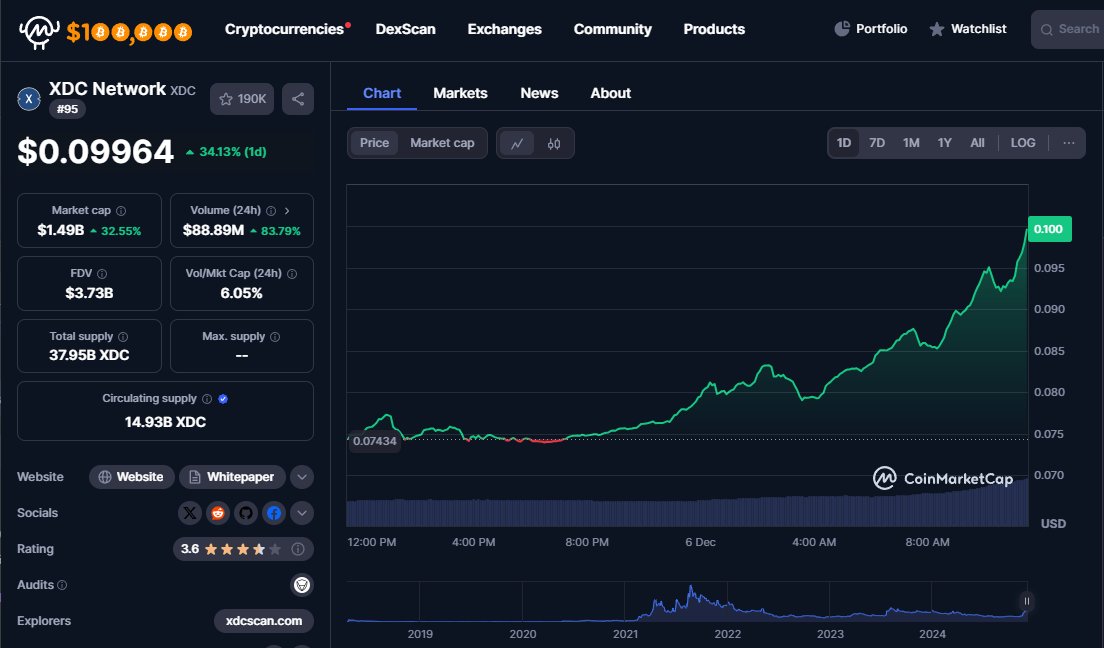This screenshot has height=648, width=1104.
Task: Click the timeline range slider handle
Action: 1027,601
